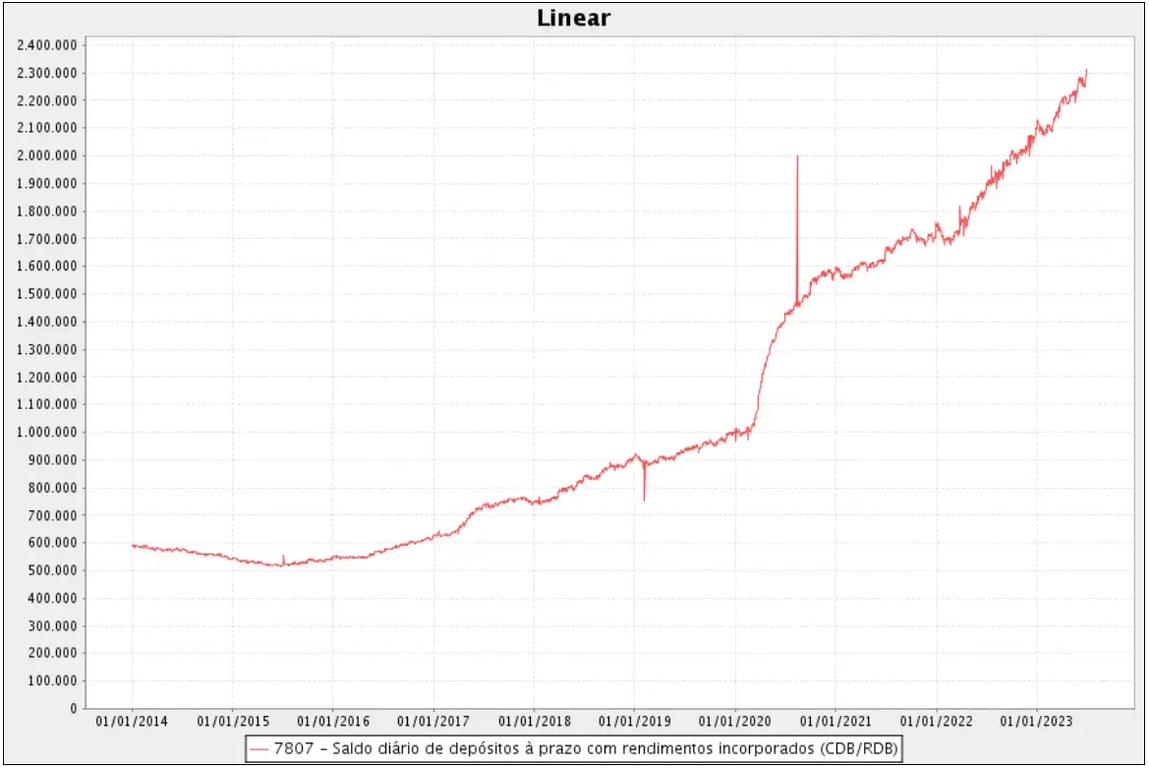Viewport: 1149px width, 768px height.
Task: Select the 01/01/2016 date on the x-axis
Action: 332,721
